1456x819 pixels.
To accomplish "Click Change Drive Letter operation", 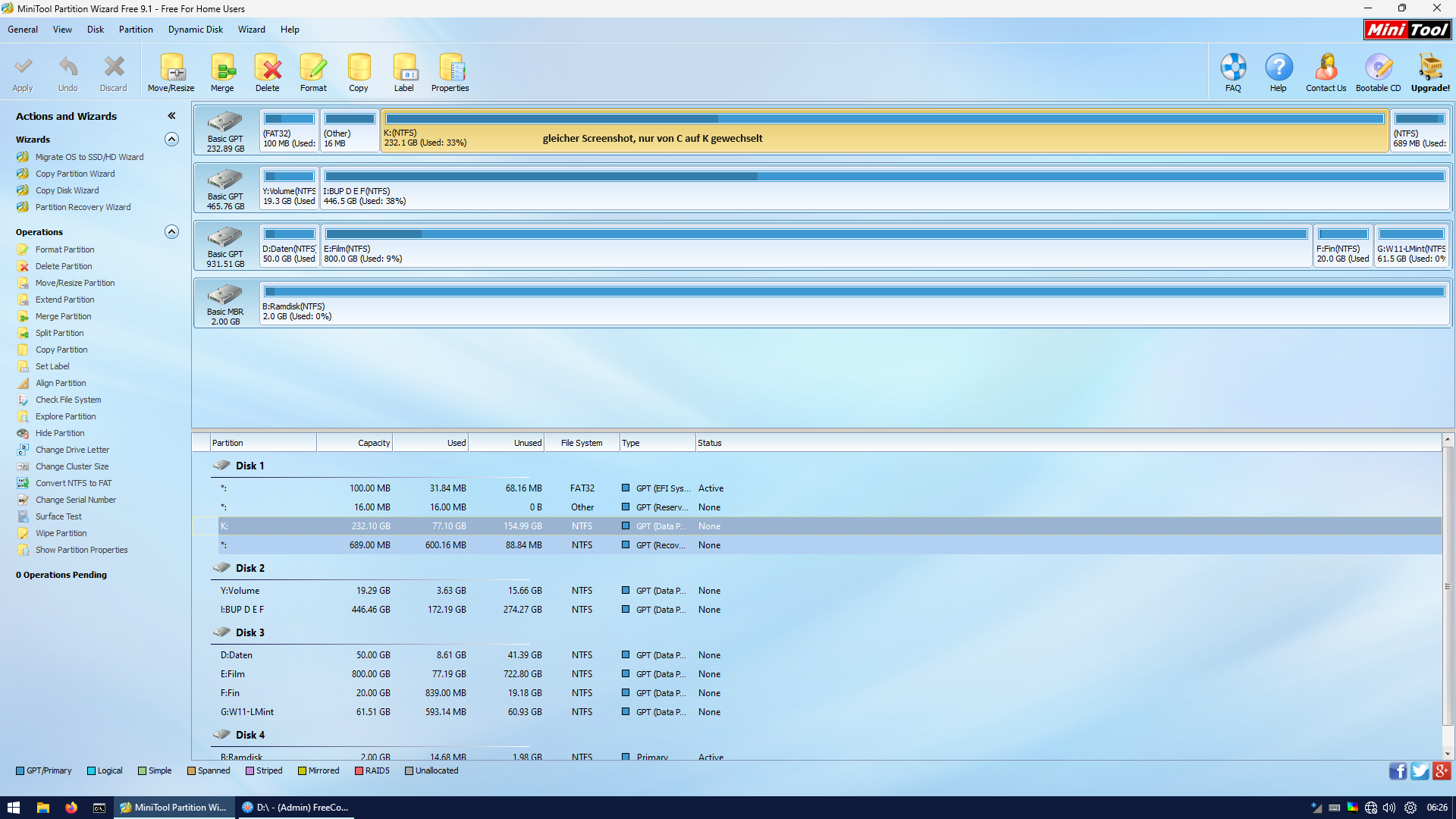I will click(x=72, y=450).
